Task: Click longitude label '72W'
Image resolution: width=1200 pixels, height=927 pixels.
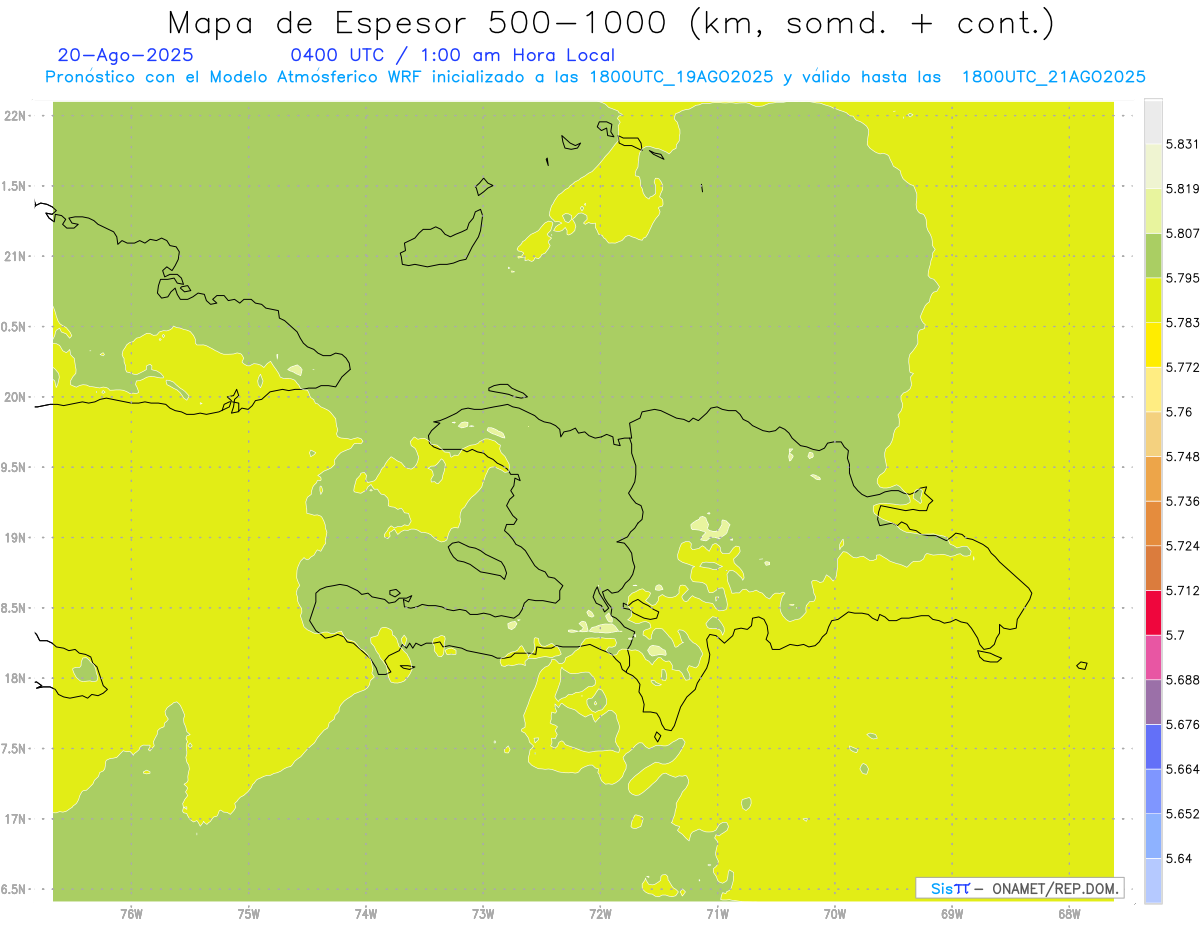Action: point(600,914)
